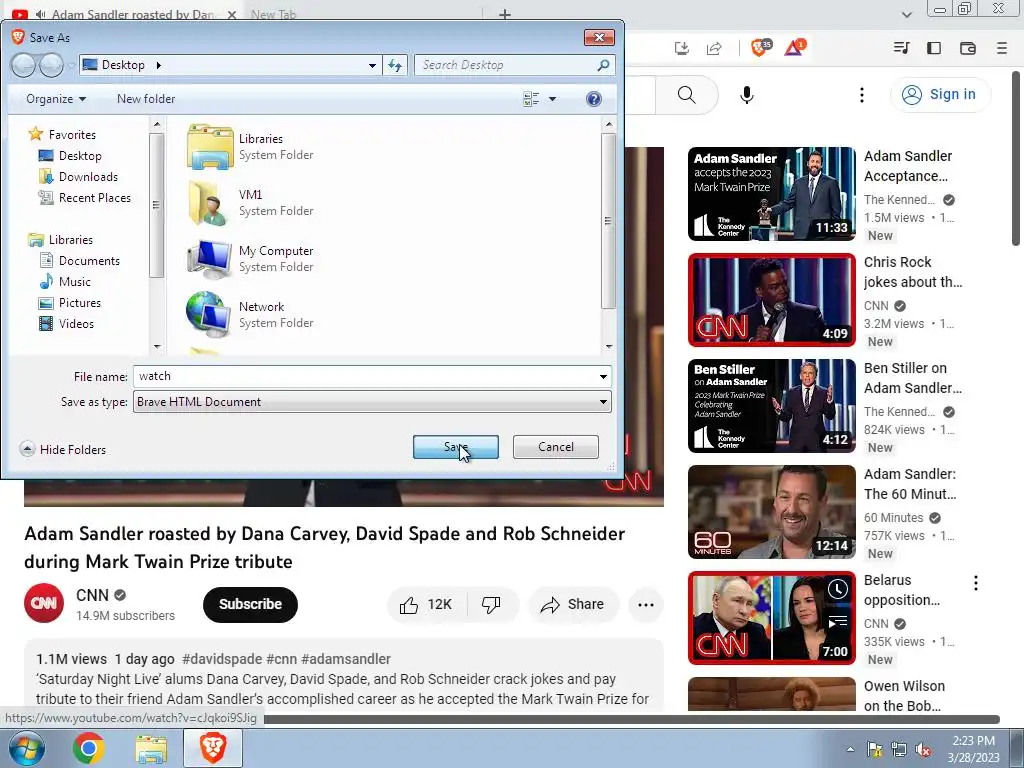Open the Brave Wallet icon
This screenshot has width=1024, height=768.
(x=968, y=48)
